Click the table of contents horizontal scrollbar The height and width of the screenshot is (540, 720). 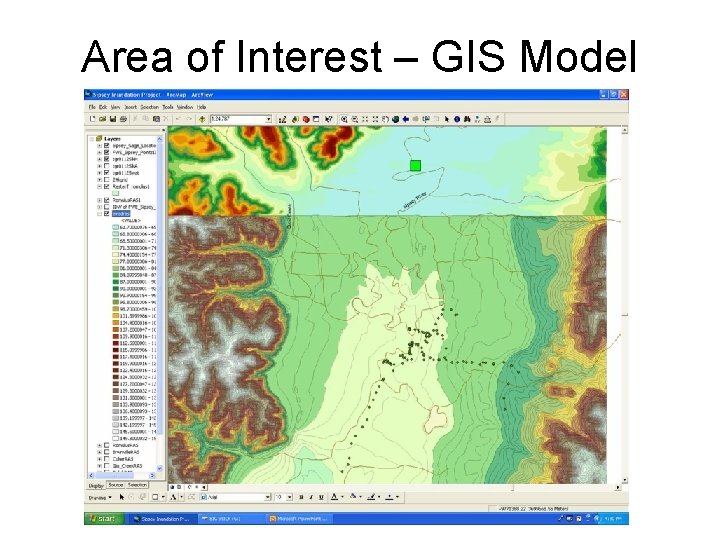[x=121, y=476]
